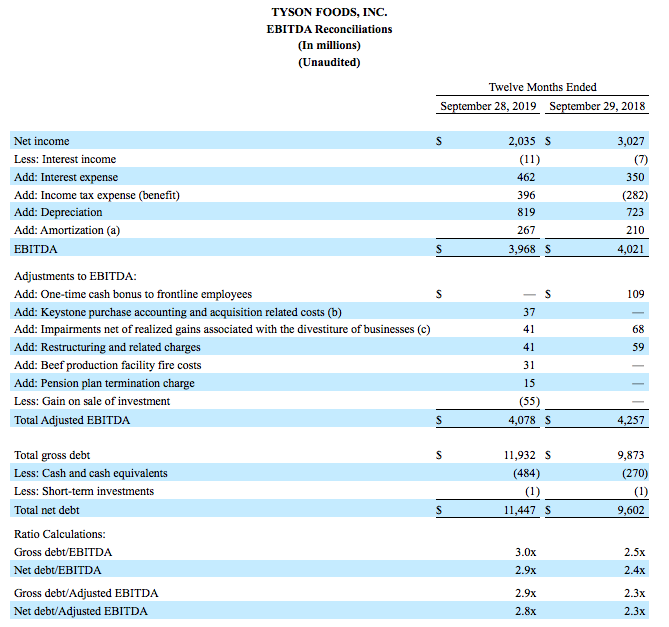Click Depreciation value 723
Screen dimensions: 669x627
click(x=635, y=212)
